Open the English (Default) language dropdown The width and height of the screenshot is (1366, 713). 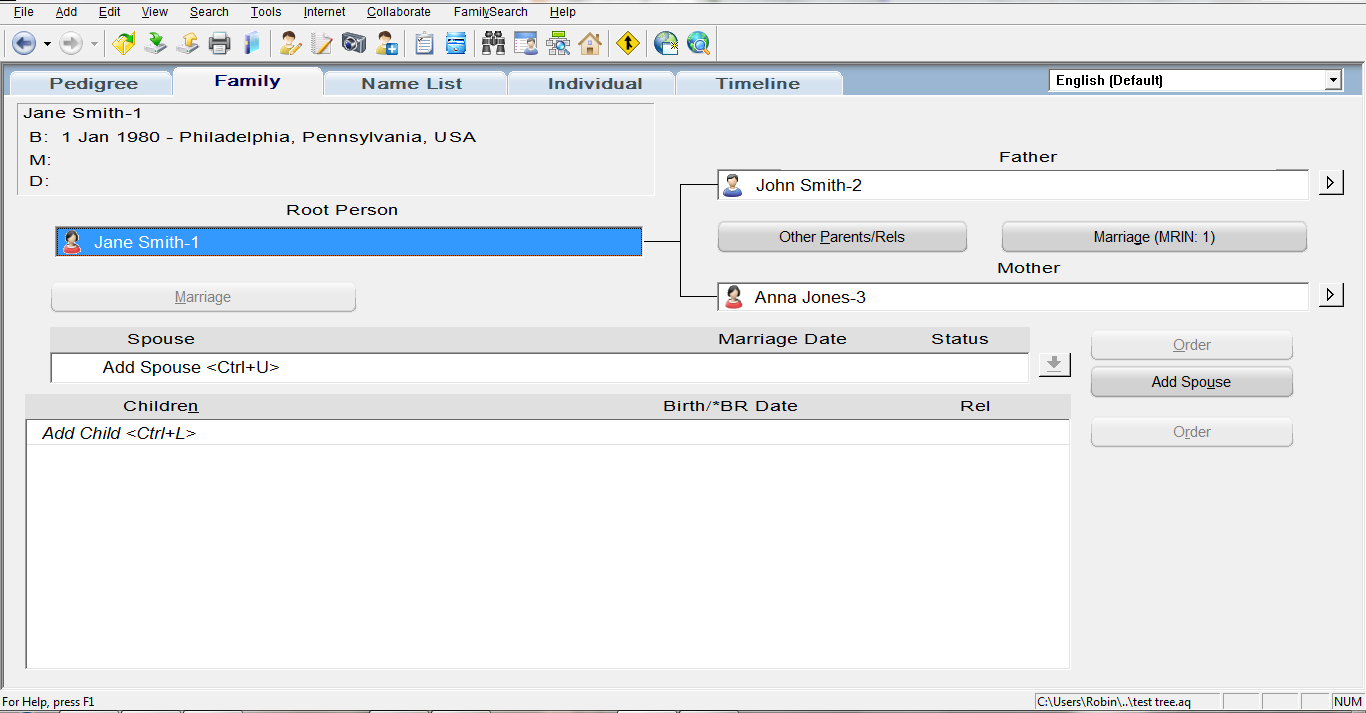click(1334, 79)
